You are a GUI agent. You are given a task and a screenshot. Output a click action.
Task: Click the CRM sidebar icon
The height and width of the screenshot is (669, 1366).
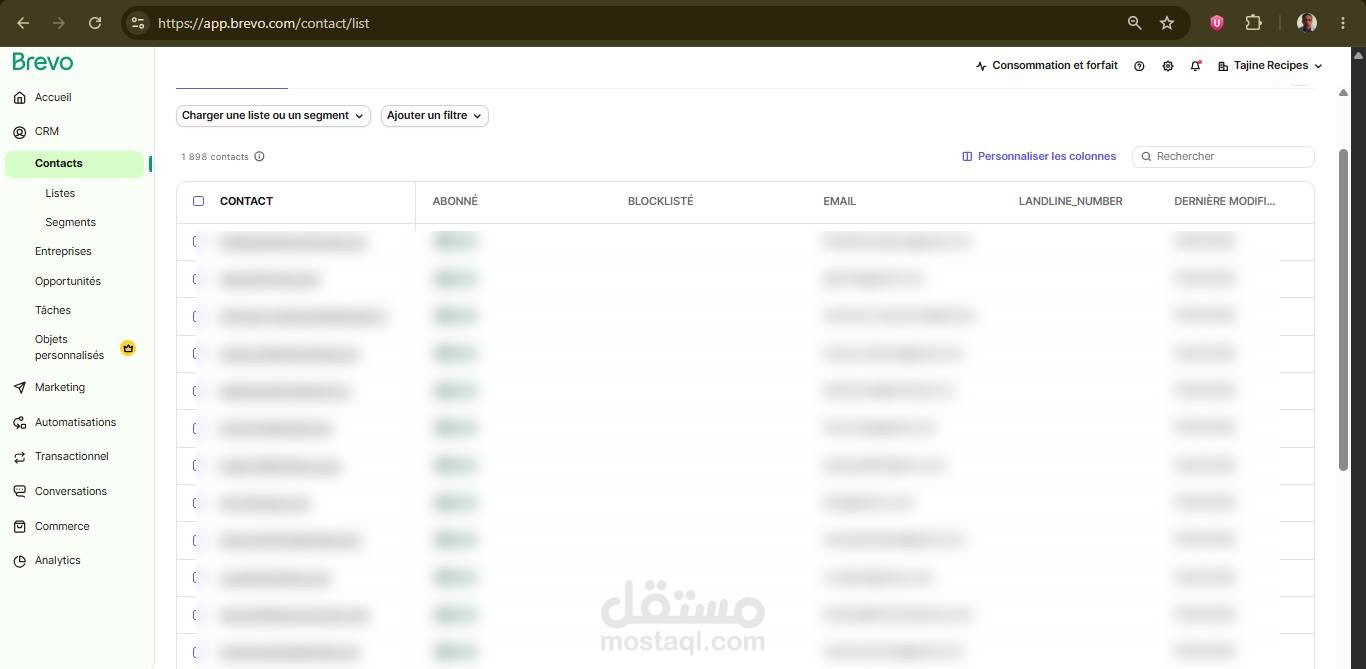click(x=20, y=132)
